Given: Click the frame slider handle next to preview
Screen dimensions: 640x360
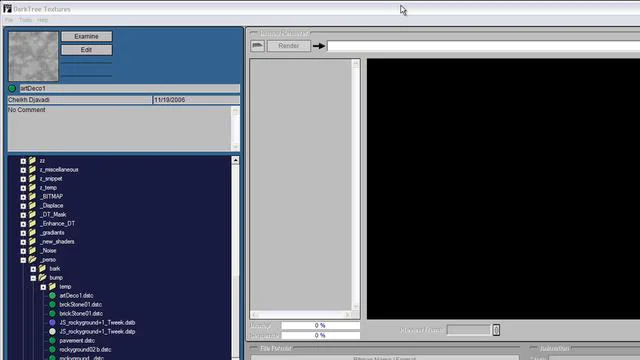Looking at the screenshot, I should point(496,330).
